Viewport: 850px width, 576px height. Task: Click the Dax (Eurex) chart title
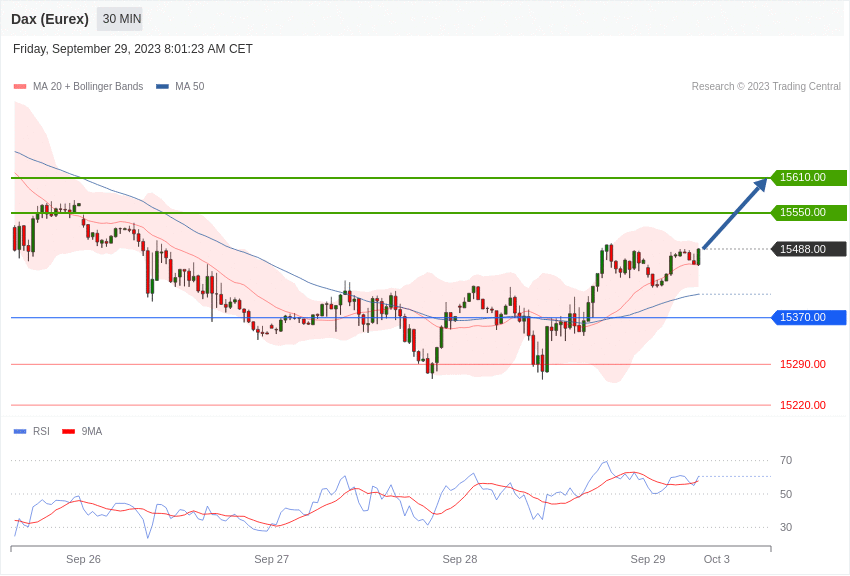(x=50, y=19)
